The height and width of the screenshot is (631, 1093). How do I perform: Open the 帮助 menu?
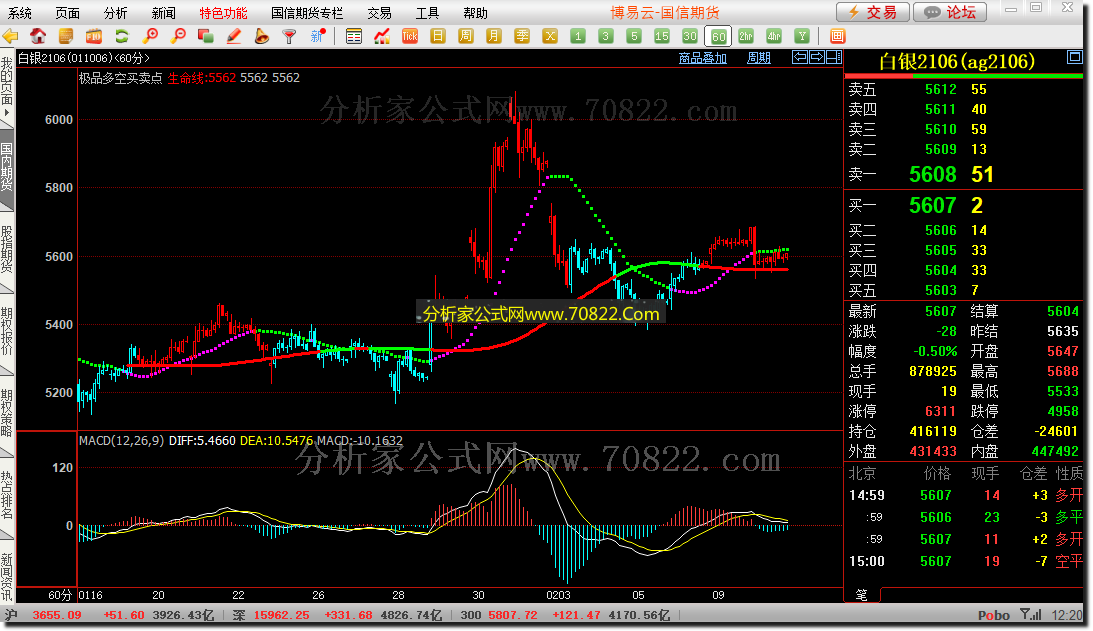tap(475, 13)
